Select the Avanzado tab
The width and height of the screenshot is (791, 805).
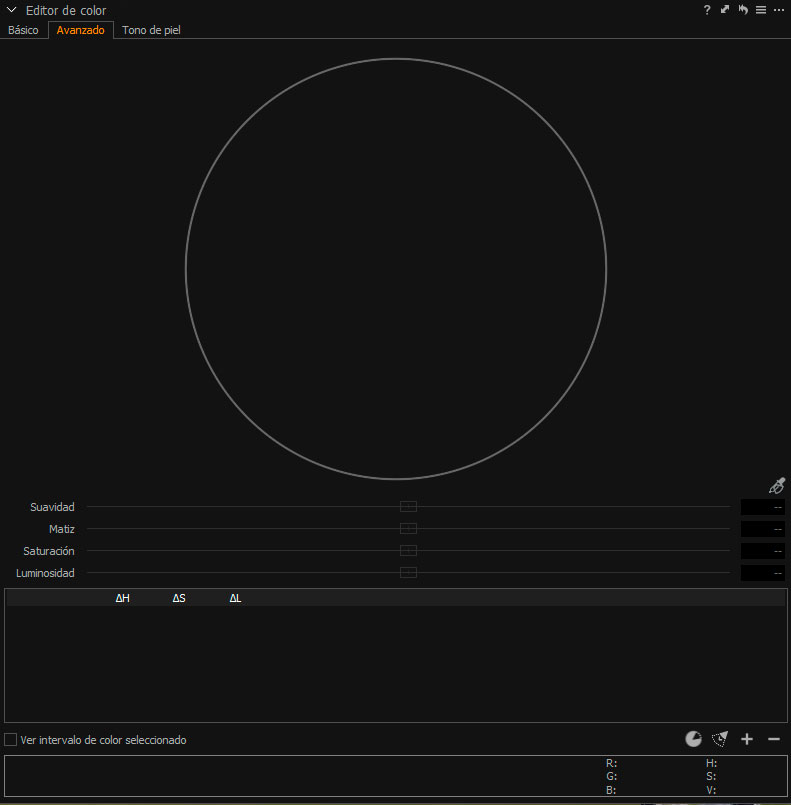coord(80,30)
